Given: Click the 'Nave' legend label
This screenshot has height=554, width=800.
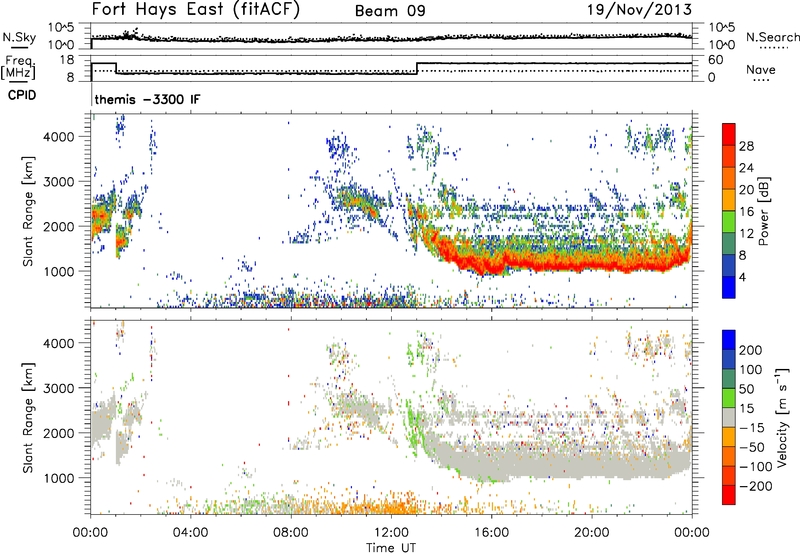Looking at the screenshot, I should [761, 69].
